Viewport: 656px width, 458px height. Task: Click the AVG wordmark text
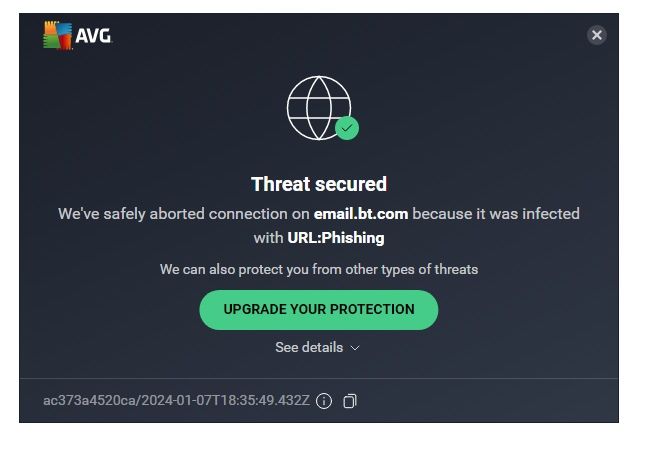coord(93,37)
